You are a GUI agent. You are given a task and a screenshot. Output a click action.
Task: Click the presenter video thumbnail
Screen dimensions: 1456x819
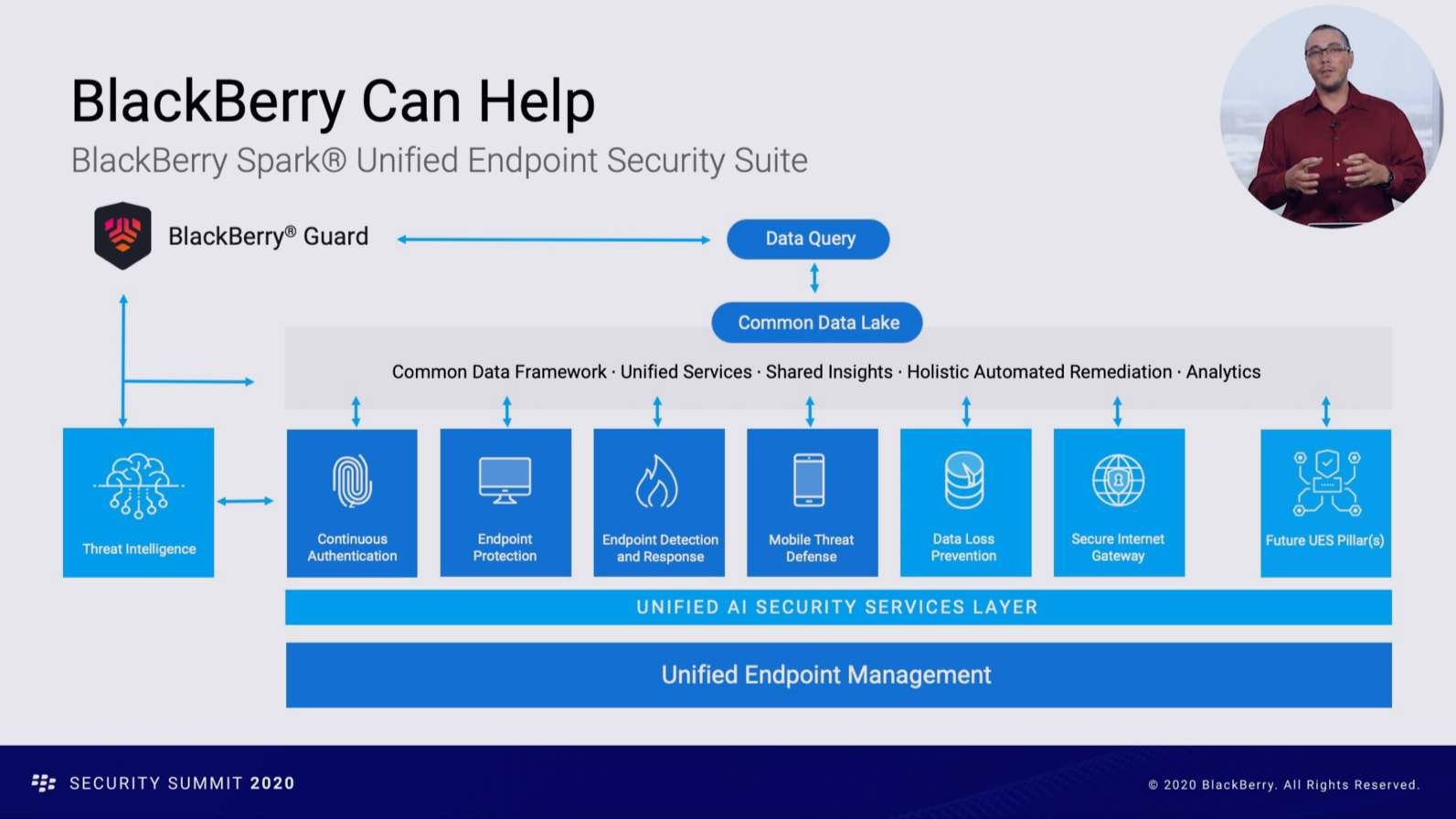pyautogui.click(x=1331, y=117)
